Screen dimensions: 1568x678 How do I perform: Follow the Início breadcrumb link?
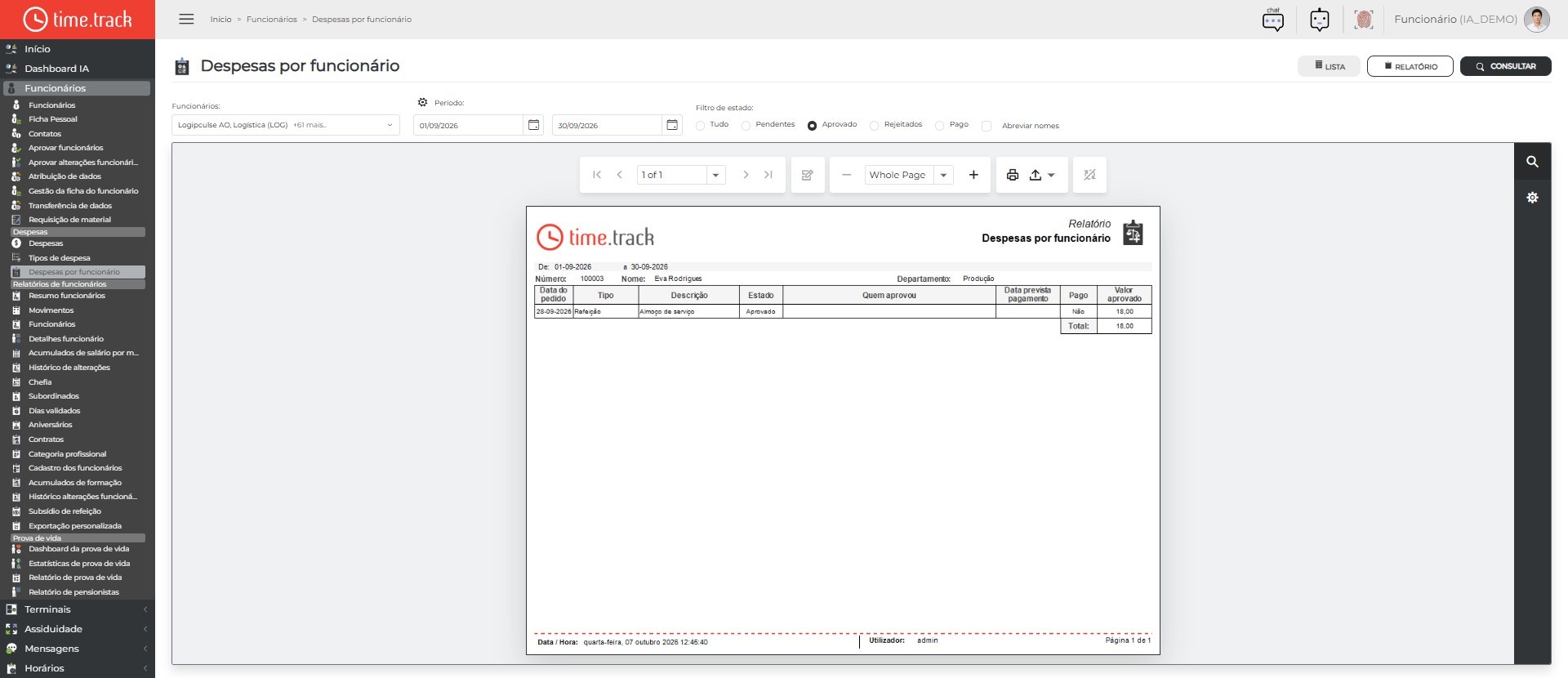220,19
